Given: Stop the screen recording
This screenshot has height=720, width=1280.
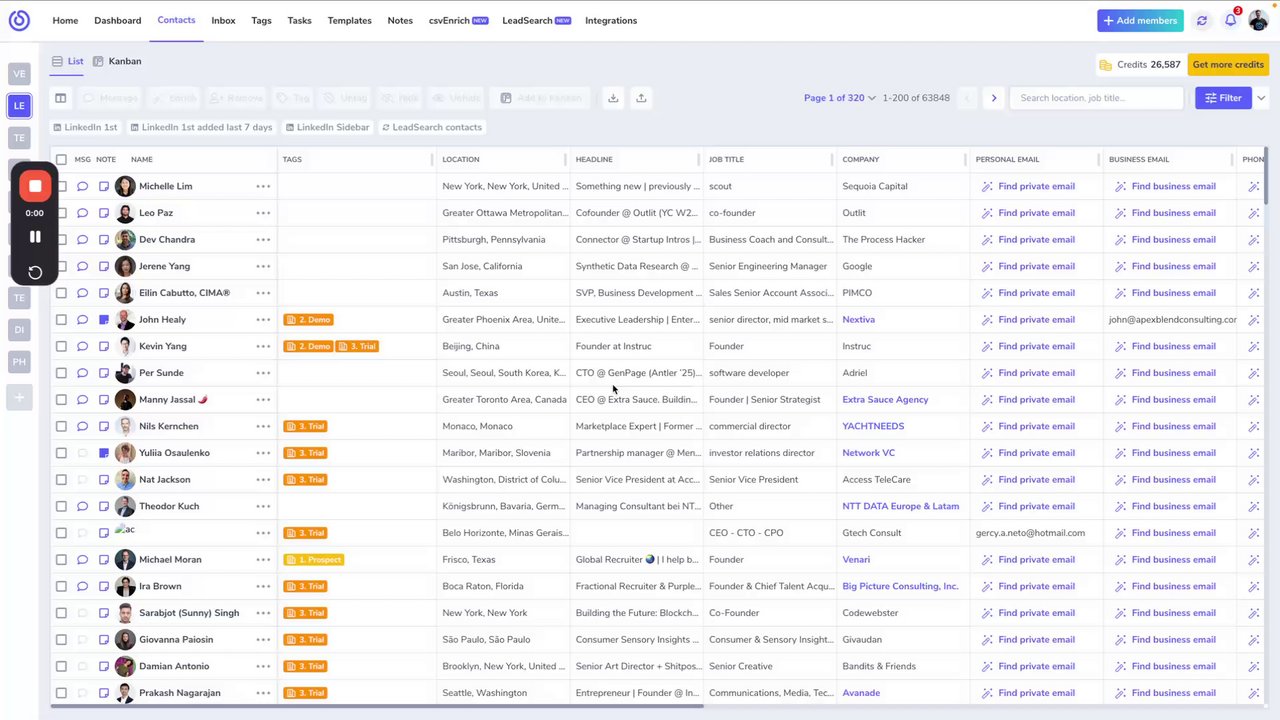Looking at the screenshot, I should click(35, 186).
